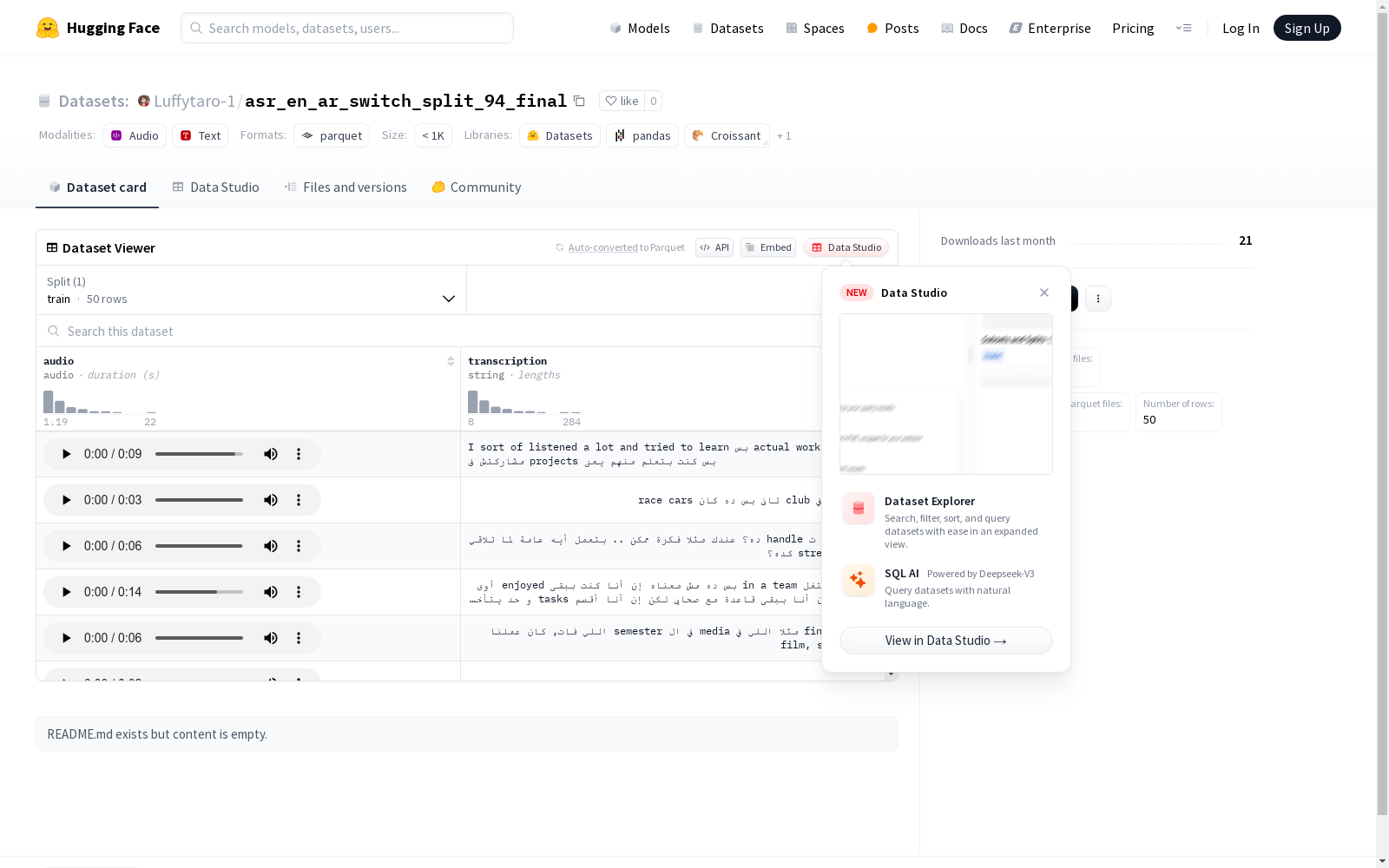Open Docs in the top navigation

[964, 28]
